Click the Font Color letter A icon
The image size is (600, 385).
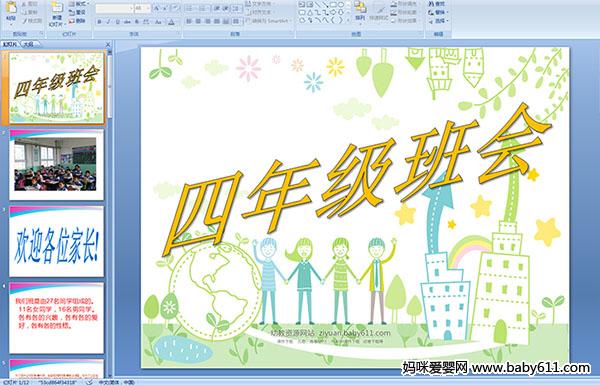pyautogui.click(x=171, y=22)
